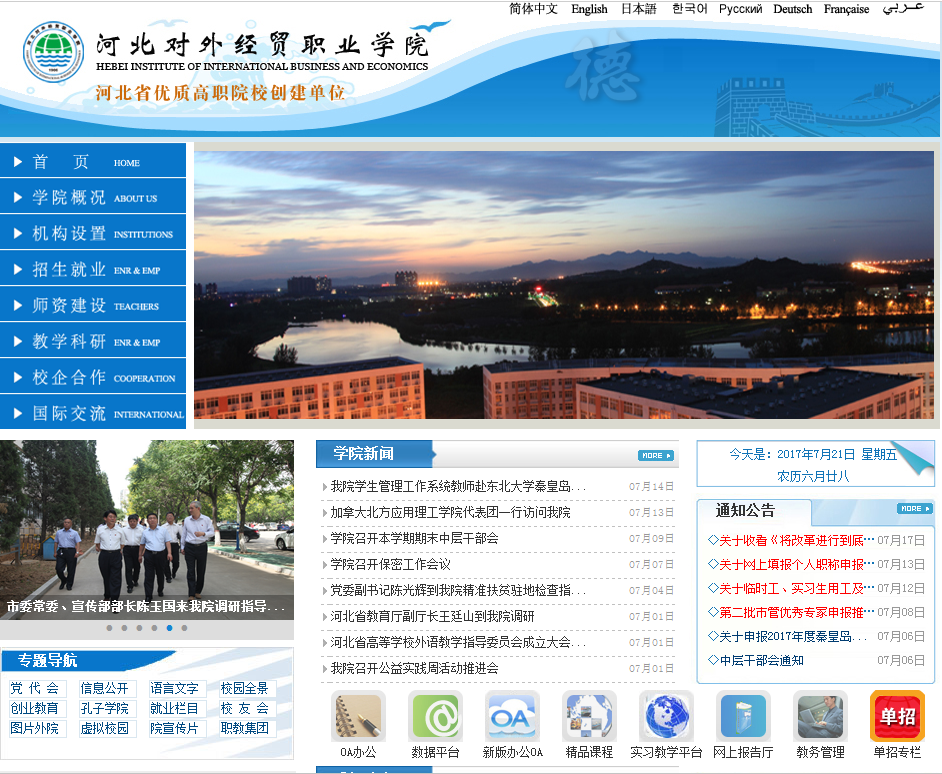
Task: Open the 实习教学平台 globe icon
Action: click(666, 717)
